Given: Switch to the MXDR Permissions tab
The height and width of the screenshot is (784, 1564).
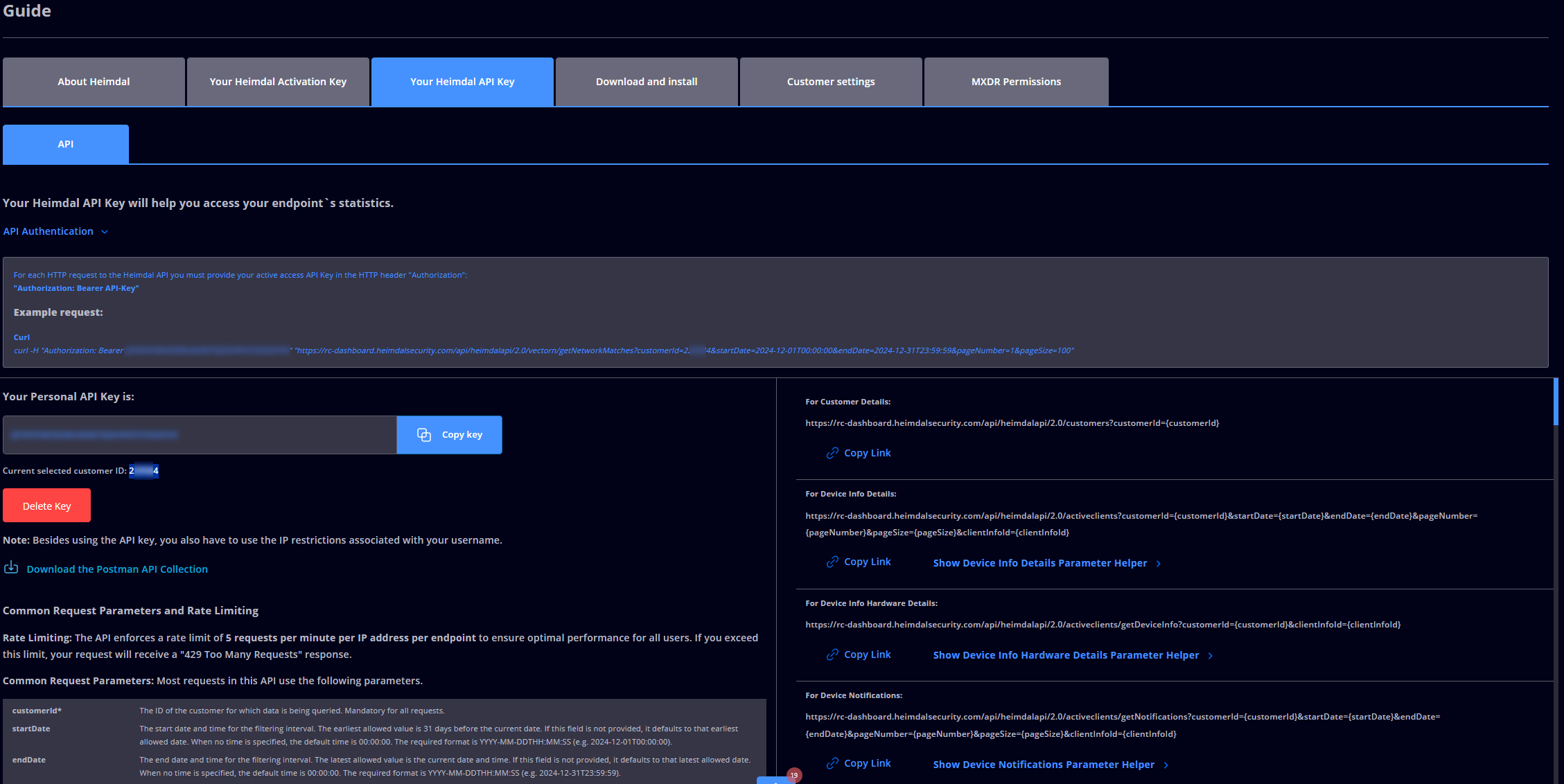Looking at the screenshot, I should pyautogui.click(x=1016, y=82).
